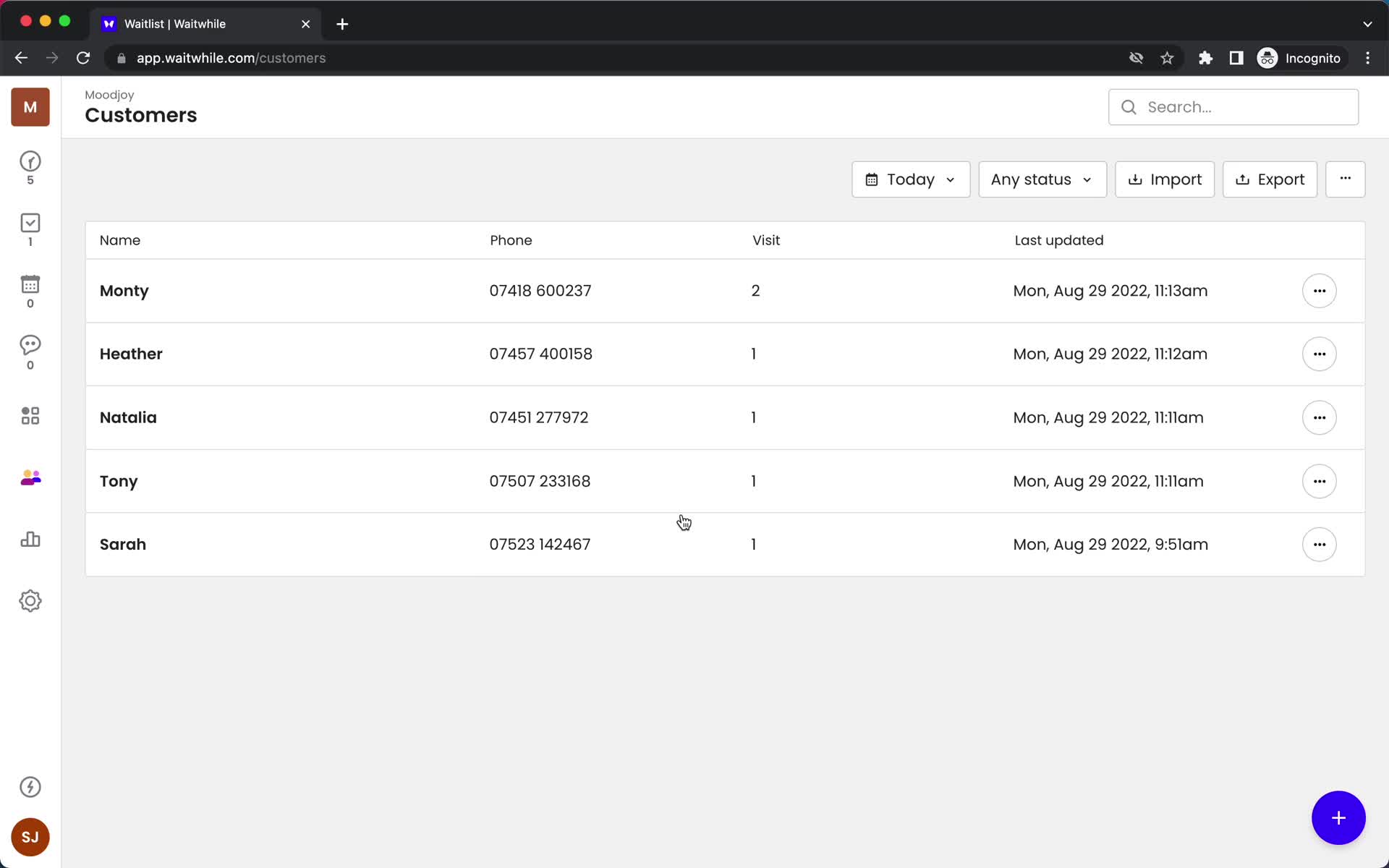Screen dimensions: 1389x868
Task: Go back with the browser back arrow
Action: click(21, 58)
